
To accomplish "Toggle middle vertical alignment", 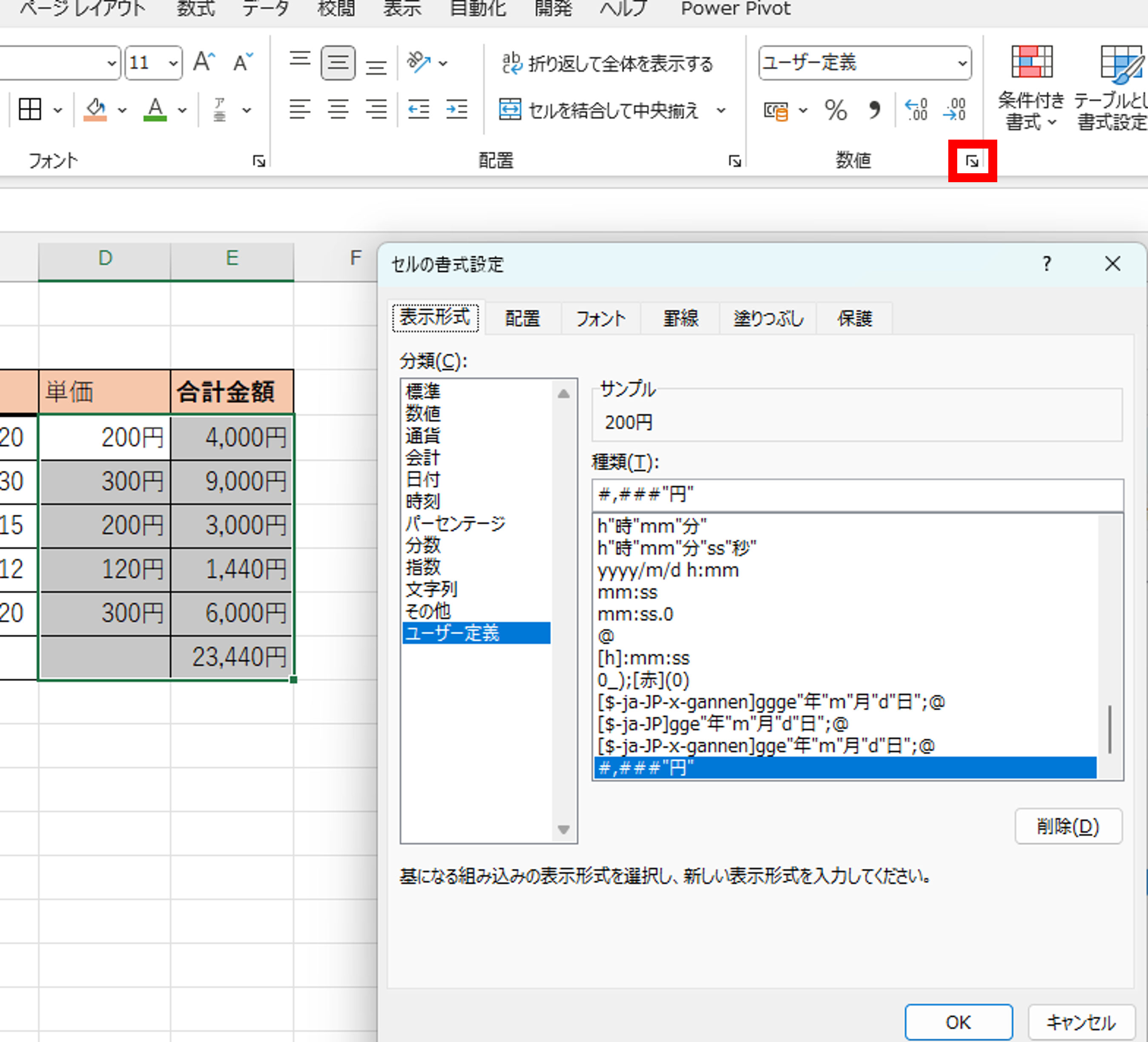I will tap(338, 62).
